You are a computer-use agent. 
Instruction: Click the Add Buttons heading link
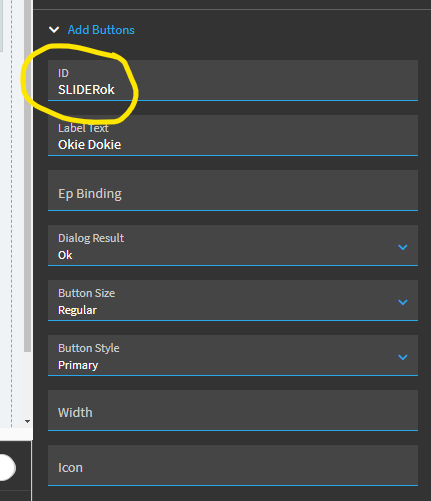click(x=101, y=30)
